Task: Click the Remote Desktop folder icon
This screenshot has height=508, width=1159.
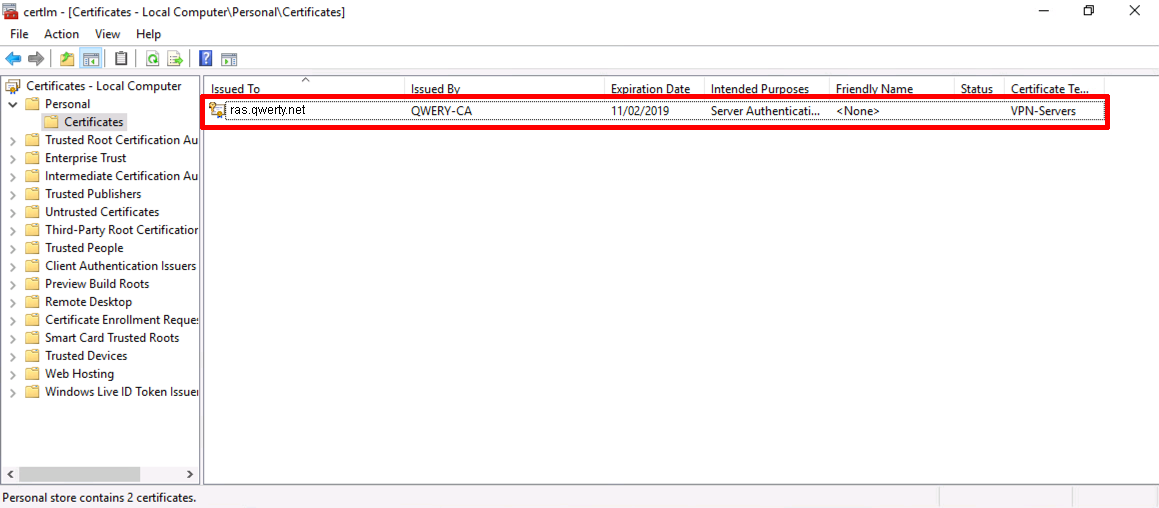Action: 32,302
